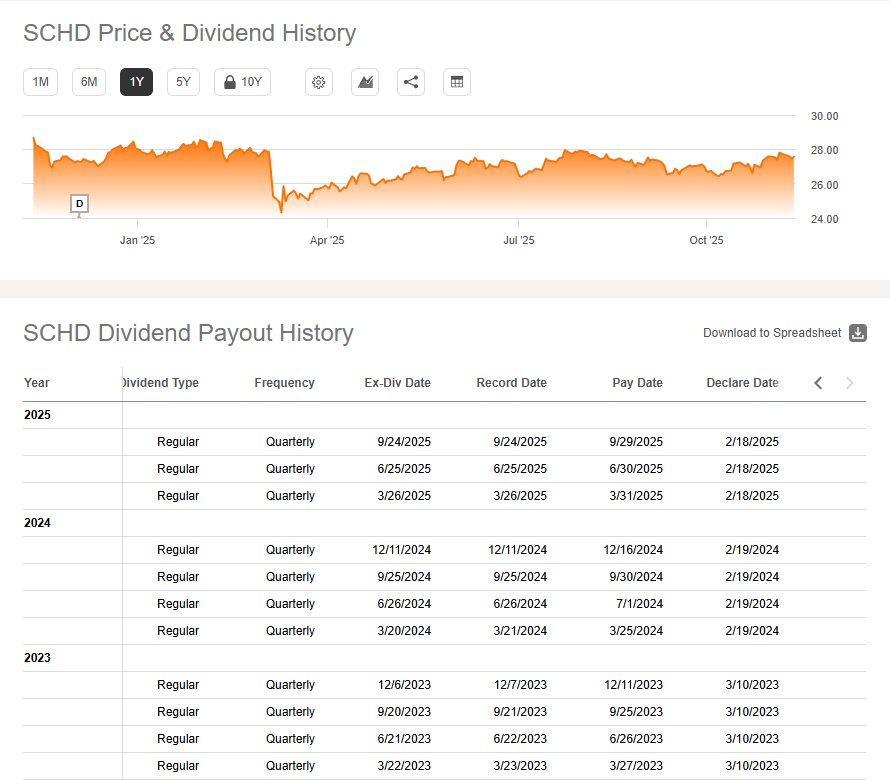Click ex-div date 9/20/2023
890x780 pixels.
tap(404, 712)
